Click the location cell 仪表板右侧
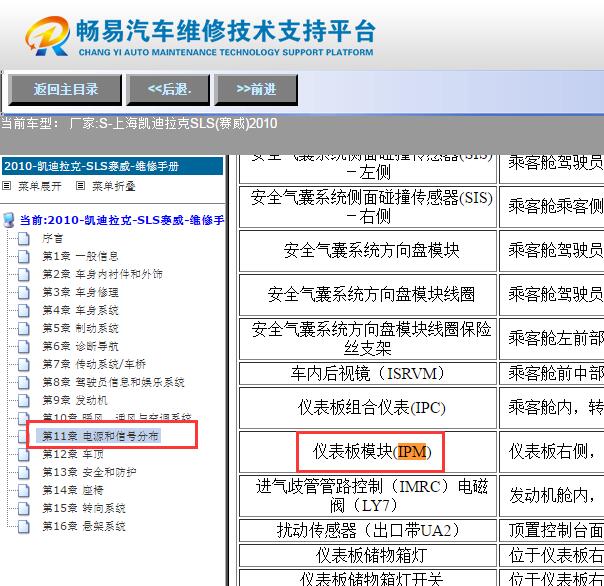604x586 pixels. (552, 452)
